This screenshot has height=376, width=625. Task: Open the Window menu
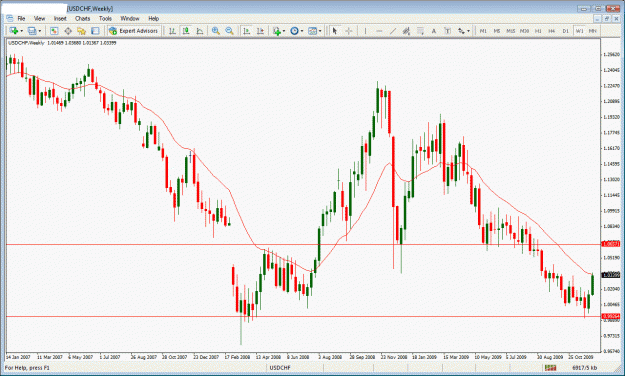(130, 18)
